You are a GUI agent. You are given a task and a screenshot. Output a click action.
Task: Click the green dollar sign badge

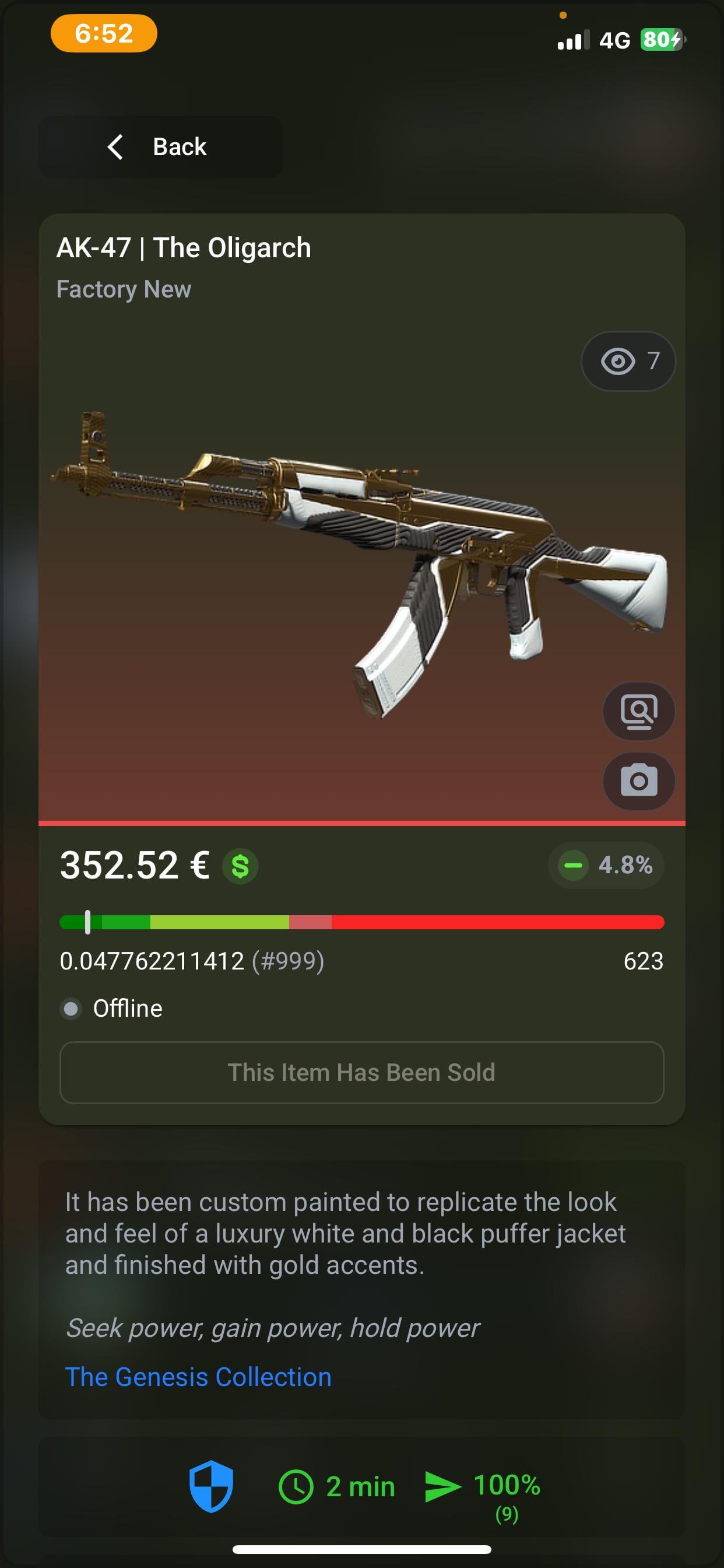(240, 866)
